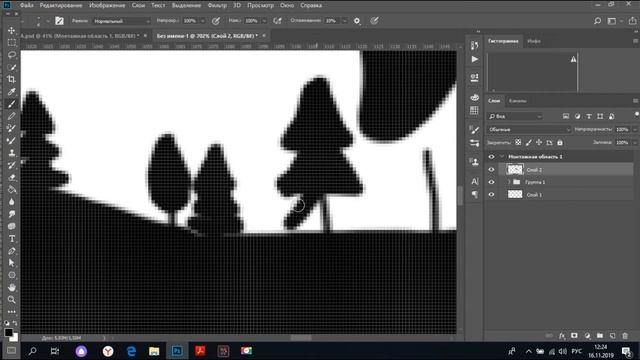The image size is (640, 360).
Task: Open the brush opacity 100% dropdown arrow
Action: [202, 21]
